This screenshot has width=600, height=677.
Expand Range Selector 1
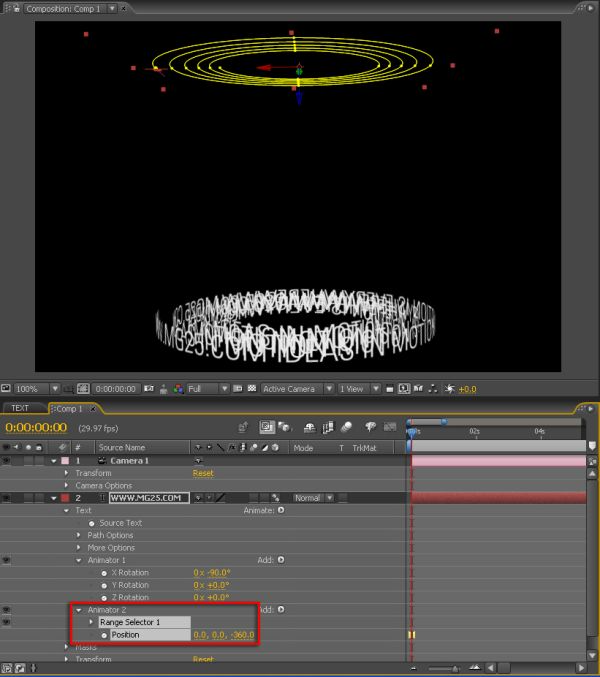(91, 622)
